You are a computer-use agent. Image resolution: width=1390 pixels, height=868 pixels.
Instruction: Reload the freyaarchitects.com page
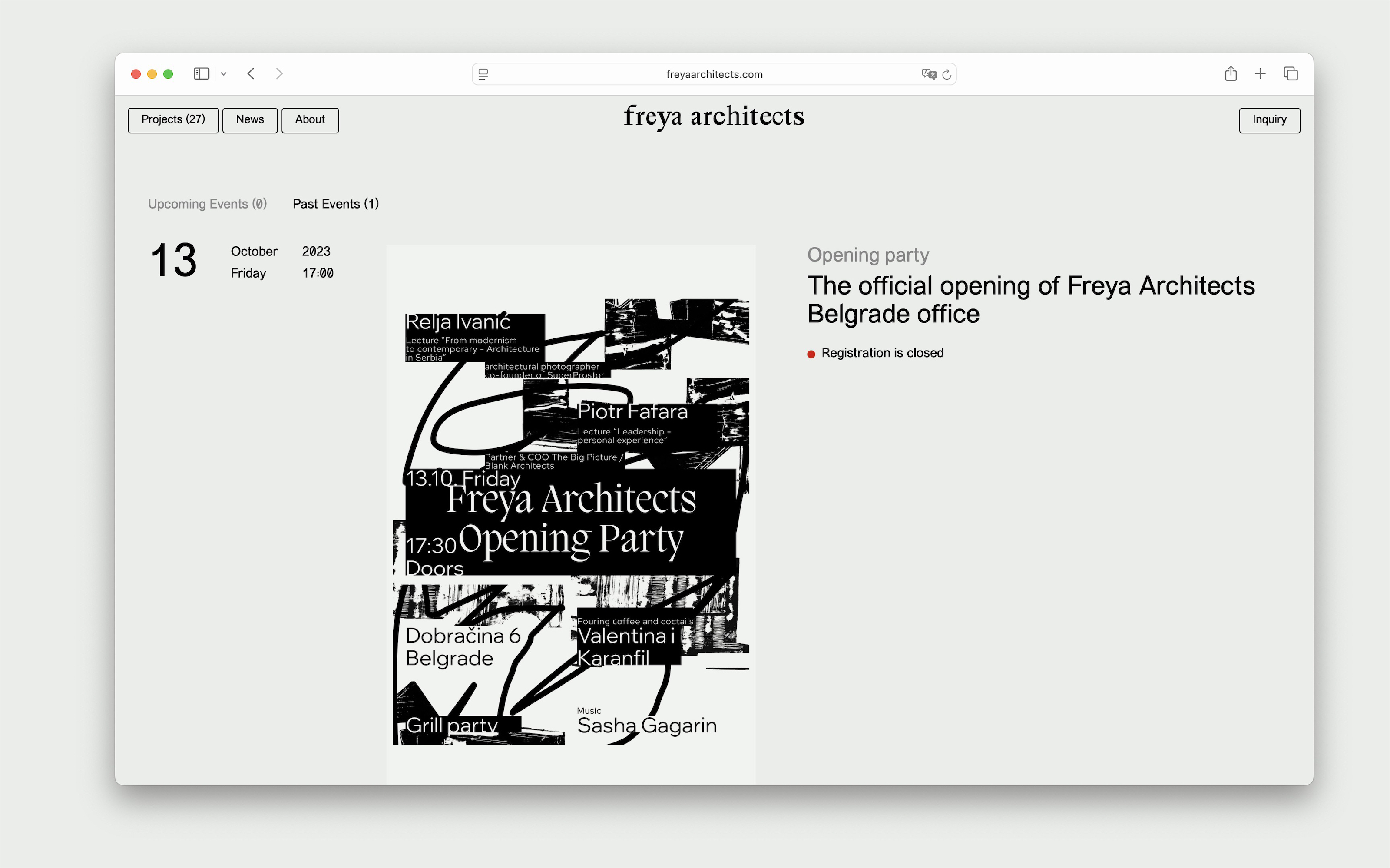947,74
